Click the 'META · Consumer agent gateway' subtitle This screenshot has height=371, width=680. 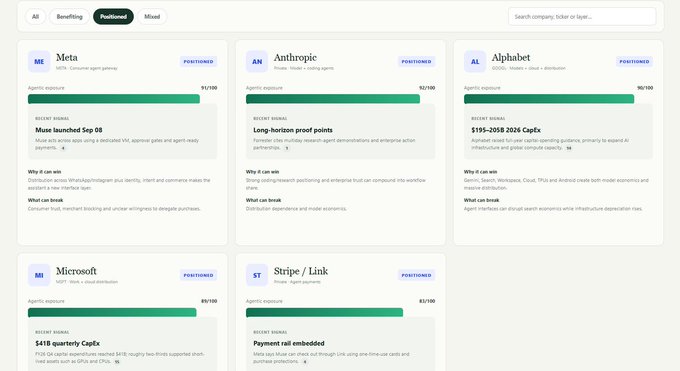[x=87, y=68]
